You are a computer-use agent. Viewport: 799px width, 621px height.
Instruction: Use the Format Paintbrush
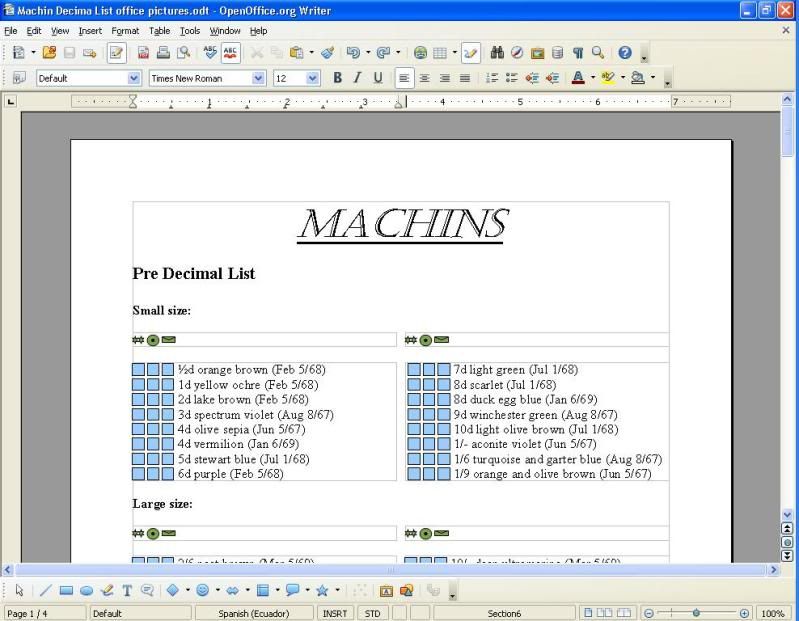coord(328,52)
